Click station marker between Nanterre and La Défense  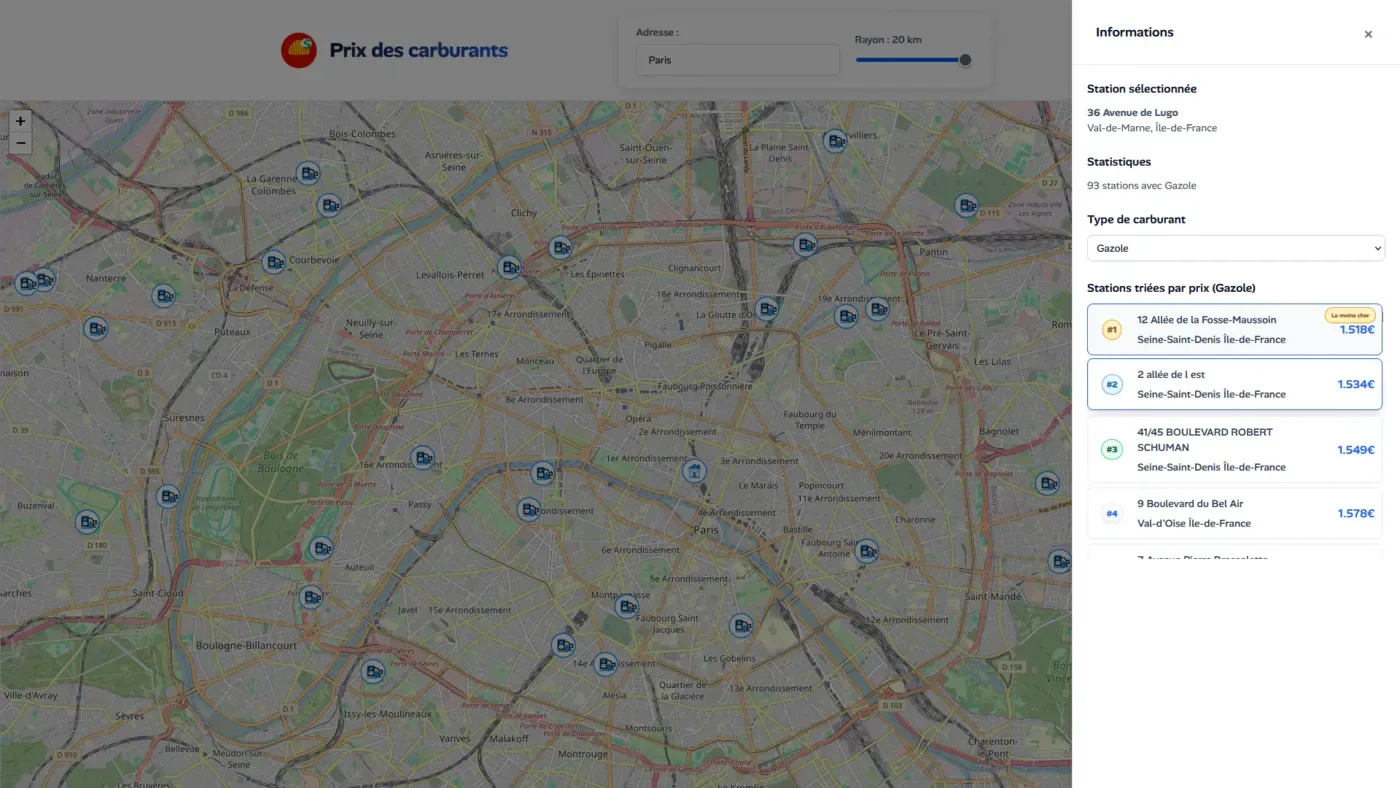point(163,295)
